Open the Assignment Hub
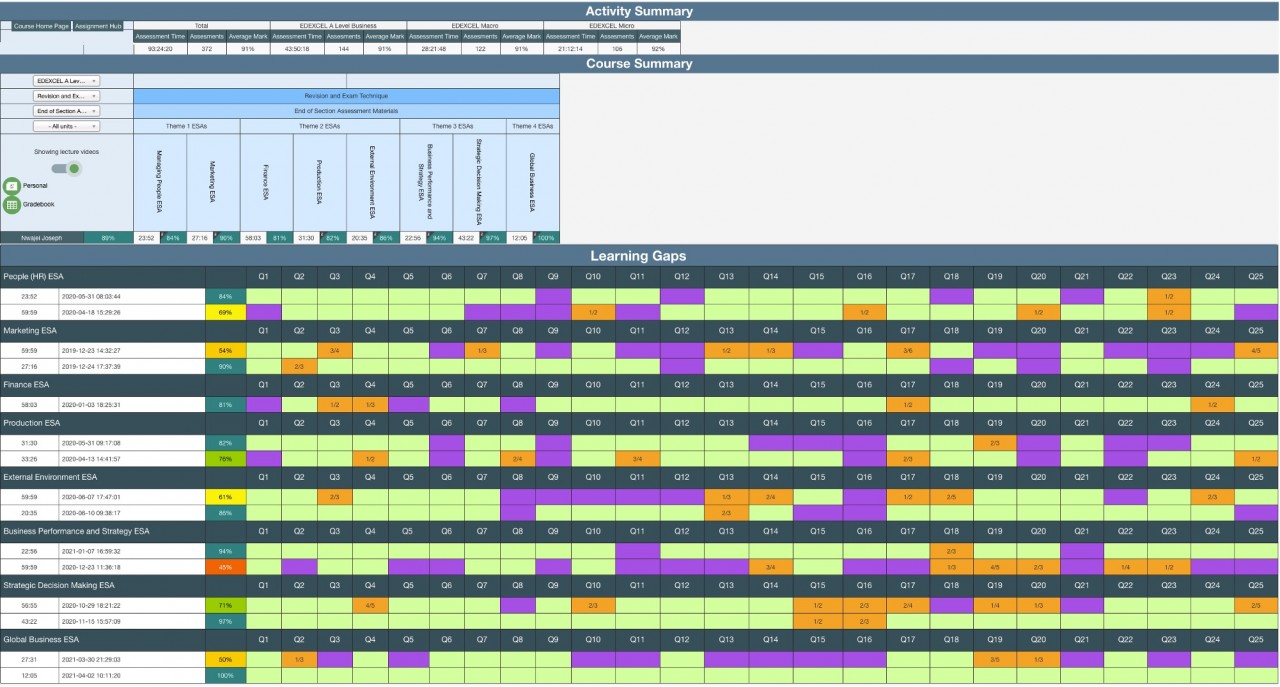The height and width of the screenshot is (687, 1280). tap(103, 26)
